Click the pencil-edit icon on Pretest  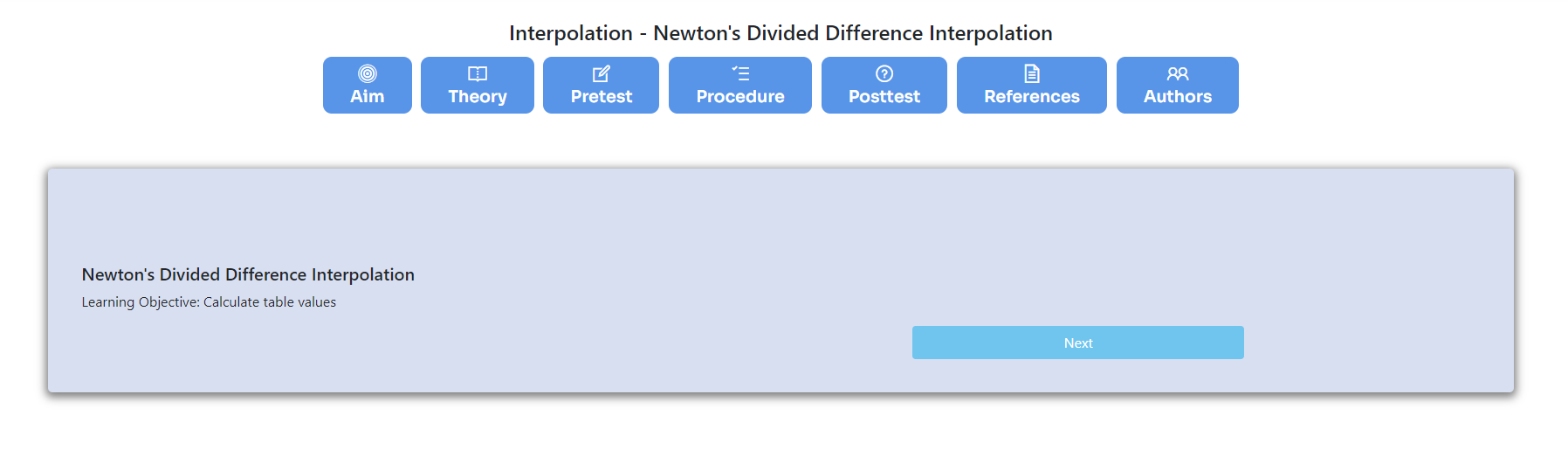(x=602, y=73)
